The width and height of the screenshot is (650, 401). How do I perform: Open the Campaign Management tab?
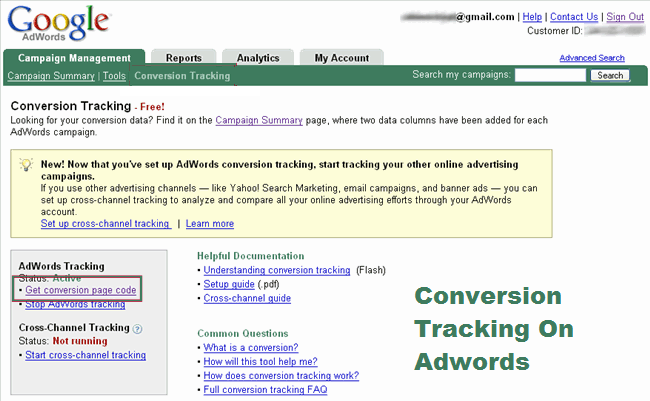click(x=74, y=58)
